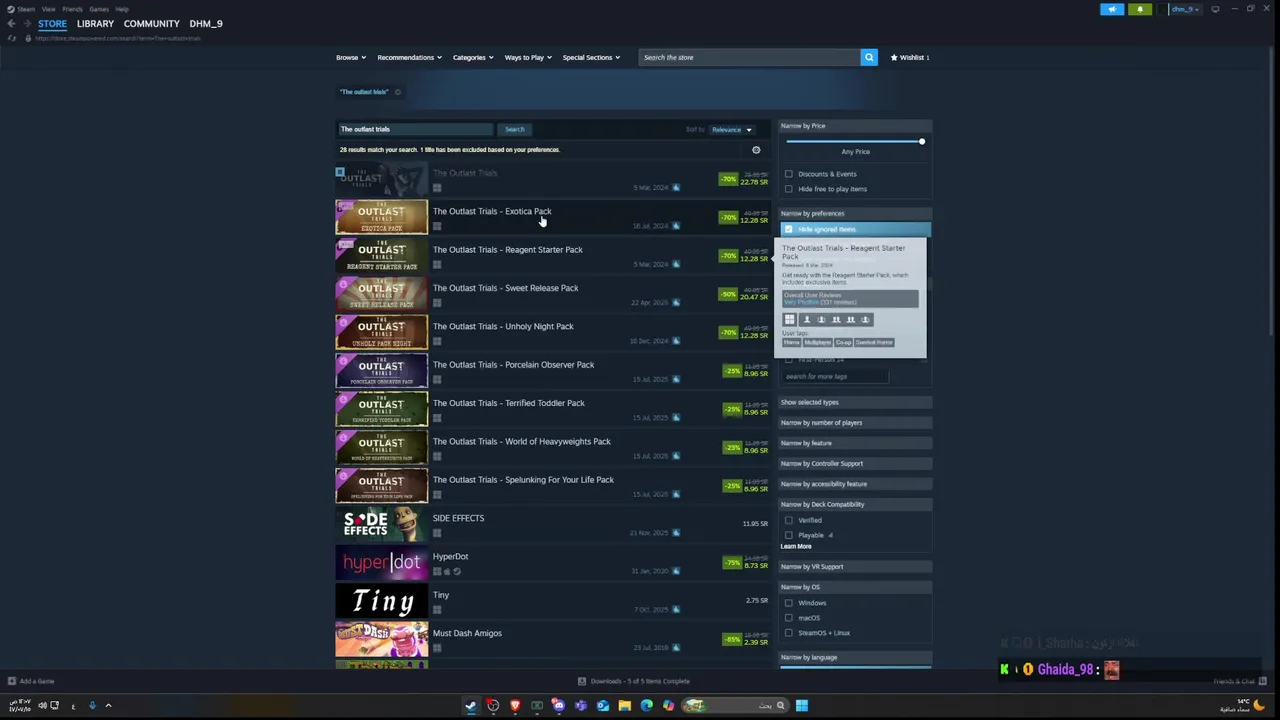Viewport: 1280px width, 720px height.
Task: Open the Help menu
Action: [x=122, y=9]
